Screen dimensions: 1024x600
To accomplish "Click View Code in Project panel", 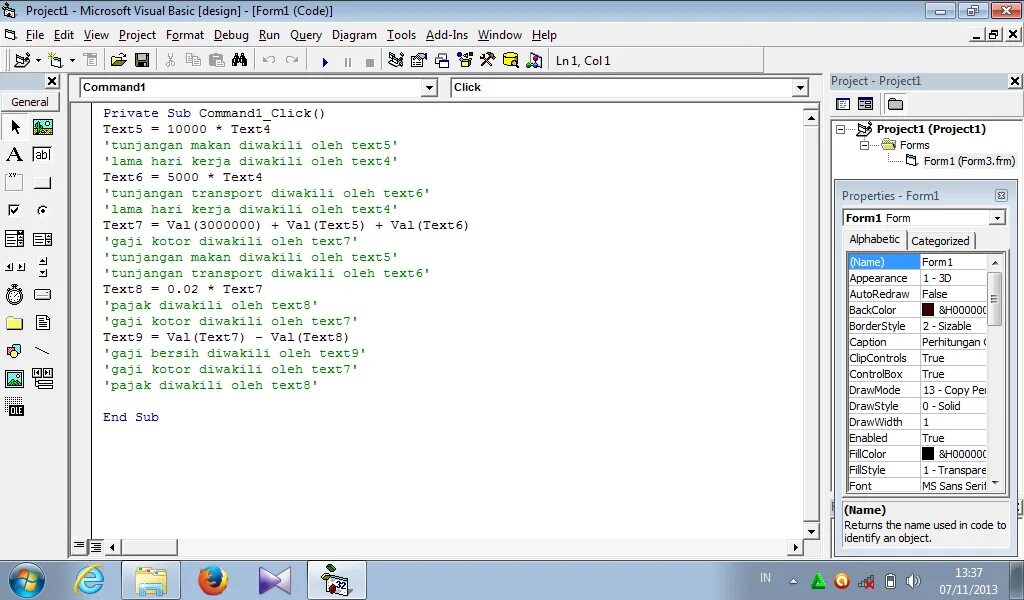I will [843, 104].
